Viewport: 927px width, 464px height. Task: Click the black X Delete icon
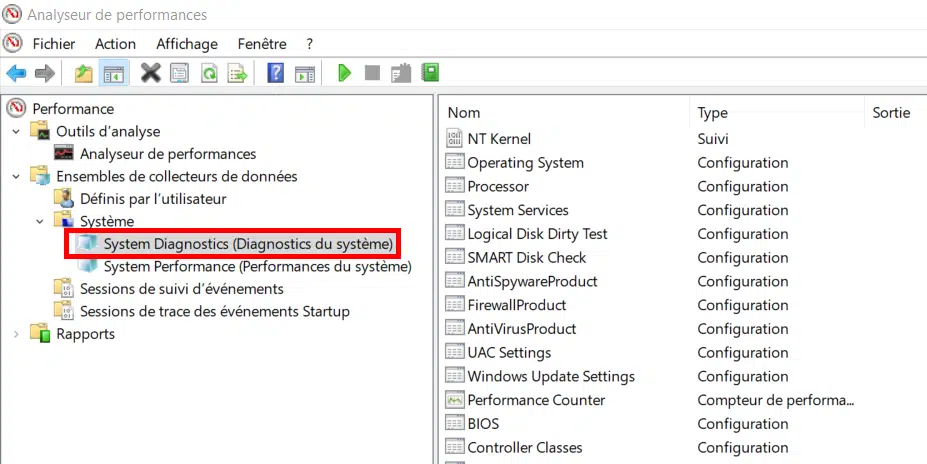pyautogui.click(x=151, y=73)
